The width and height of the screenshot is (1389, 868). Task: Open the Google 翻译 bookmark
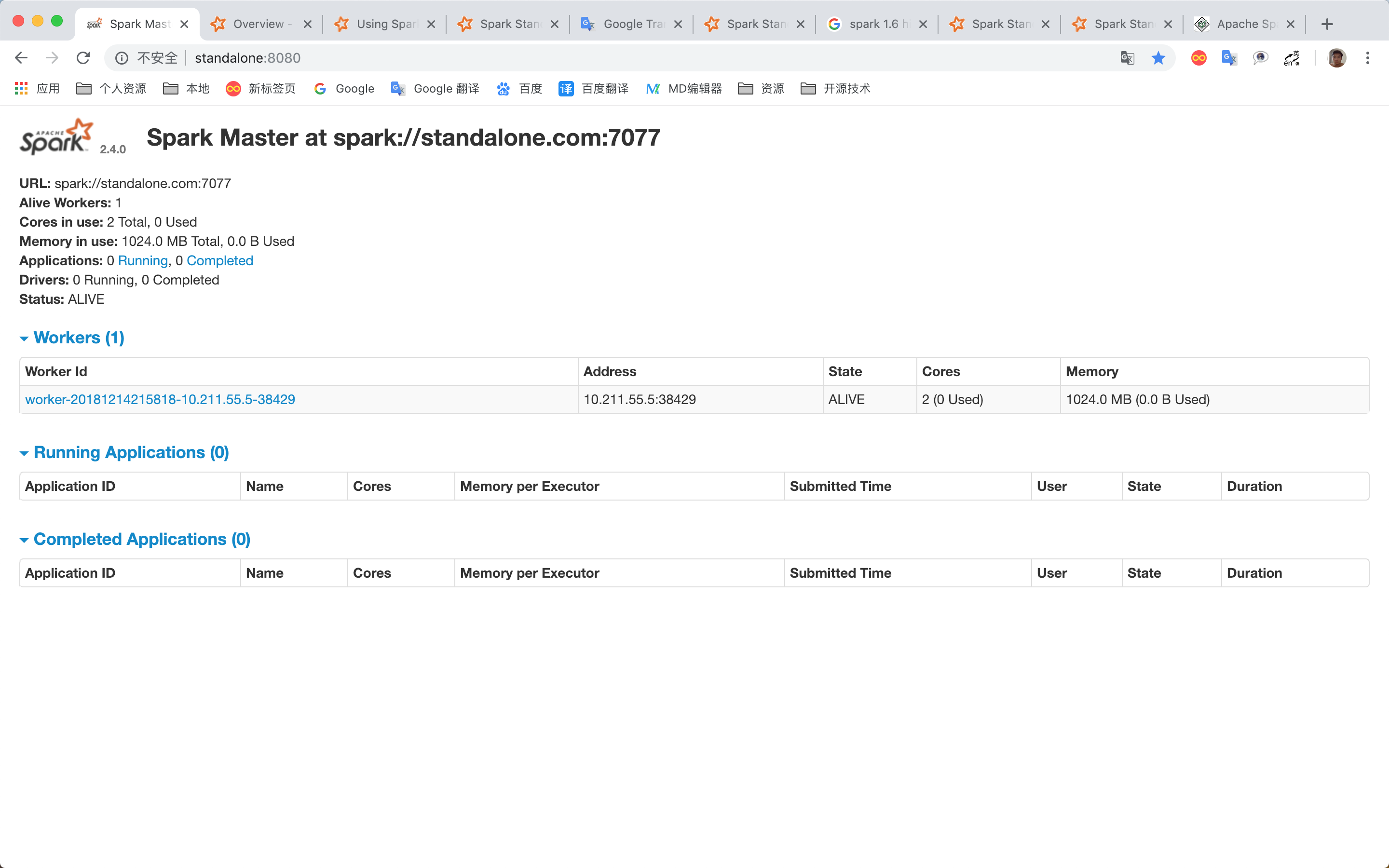click(x=435, y=88)
